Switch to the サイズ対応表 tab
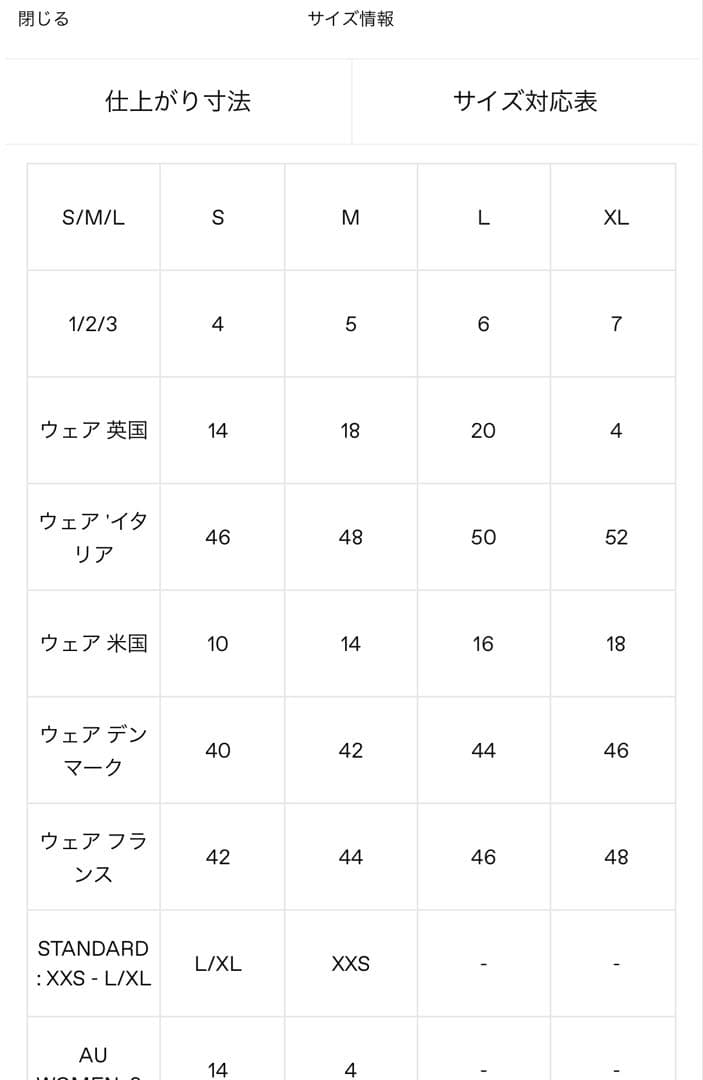 [x=525, y=101]
